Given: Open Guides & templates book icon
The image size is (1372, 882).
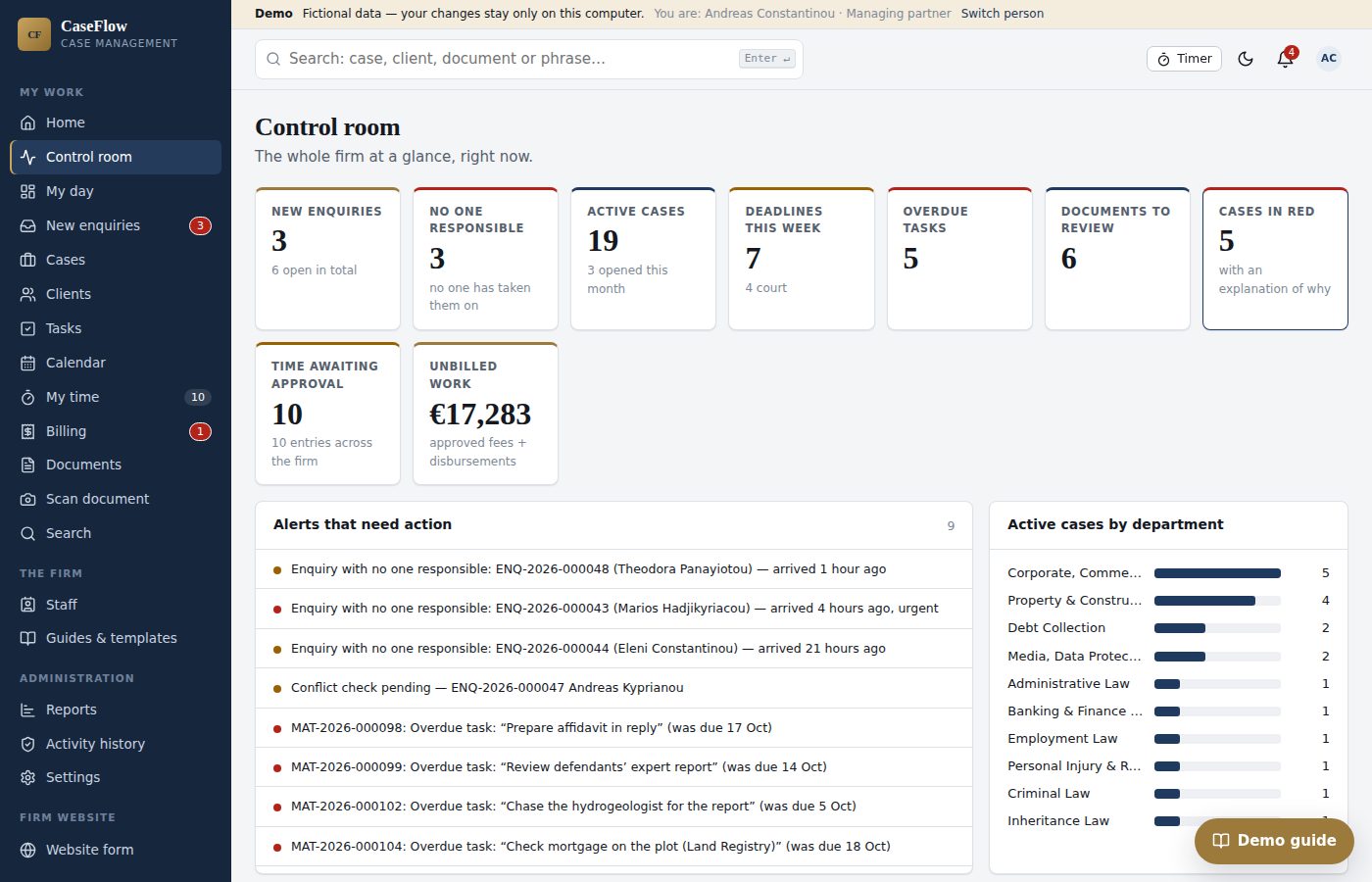Looking at the screenshot, I should [x=28, y=638].
